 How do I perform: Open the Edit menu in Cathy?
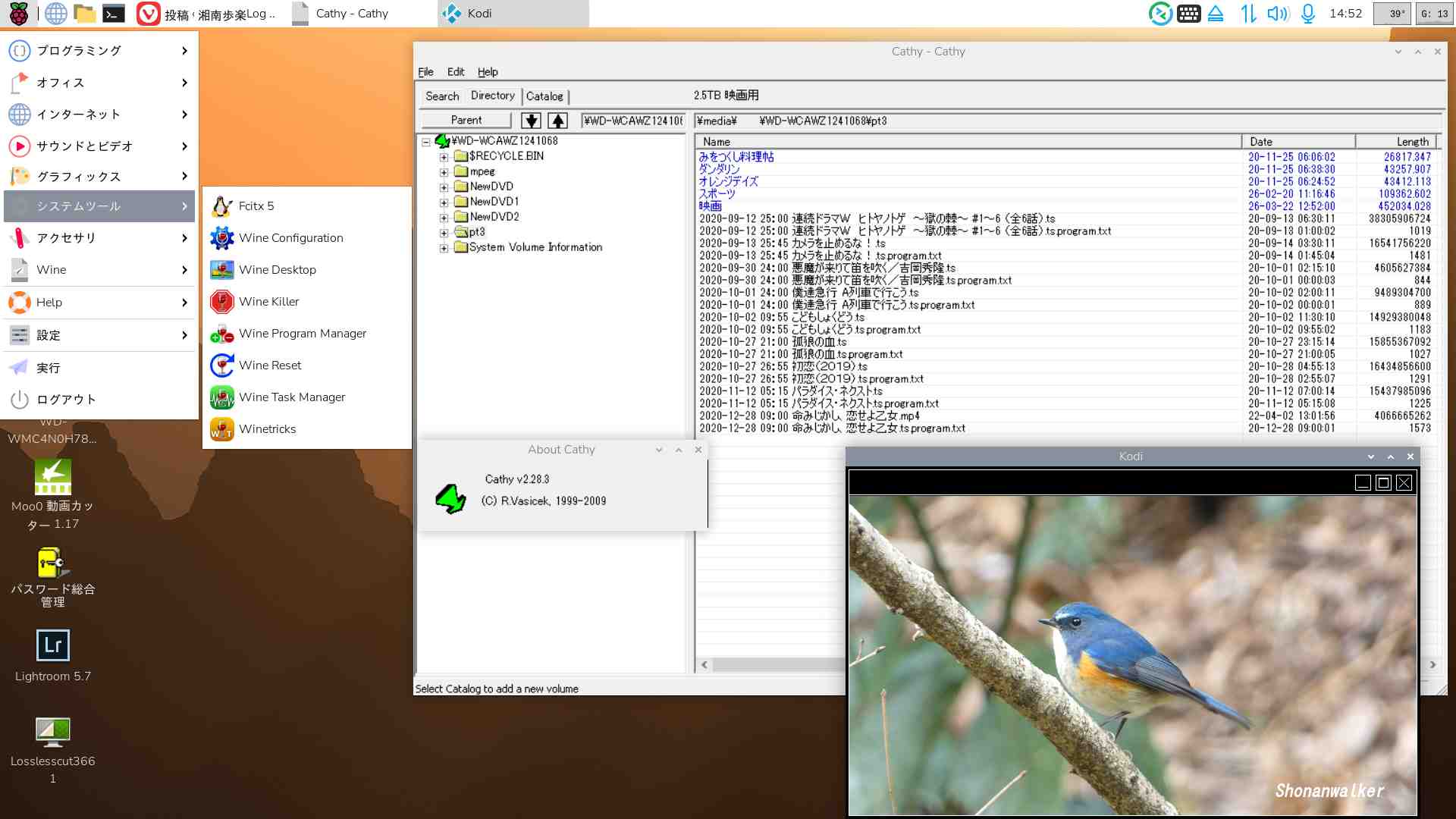pos(455,72)
